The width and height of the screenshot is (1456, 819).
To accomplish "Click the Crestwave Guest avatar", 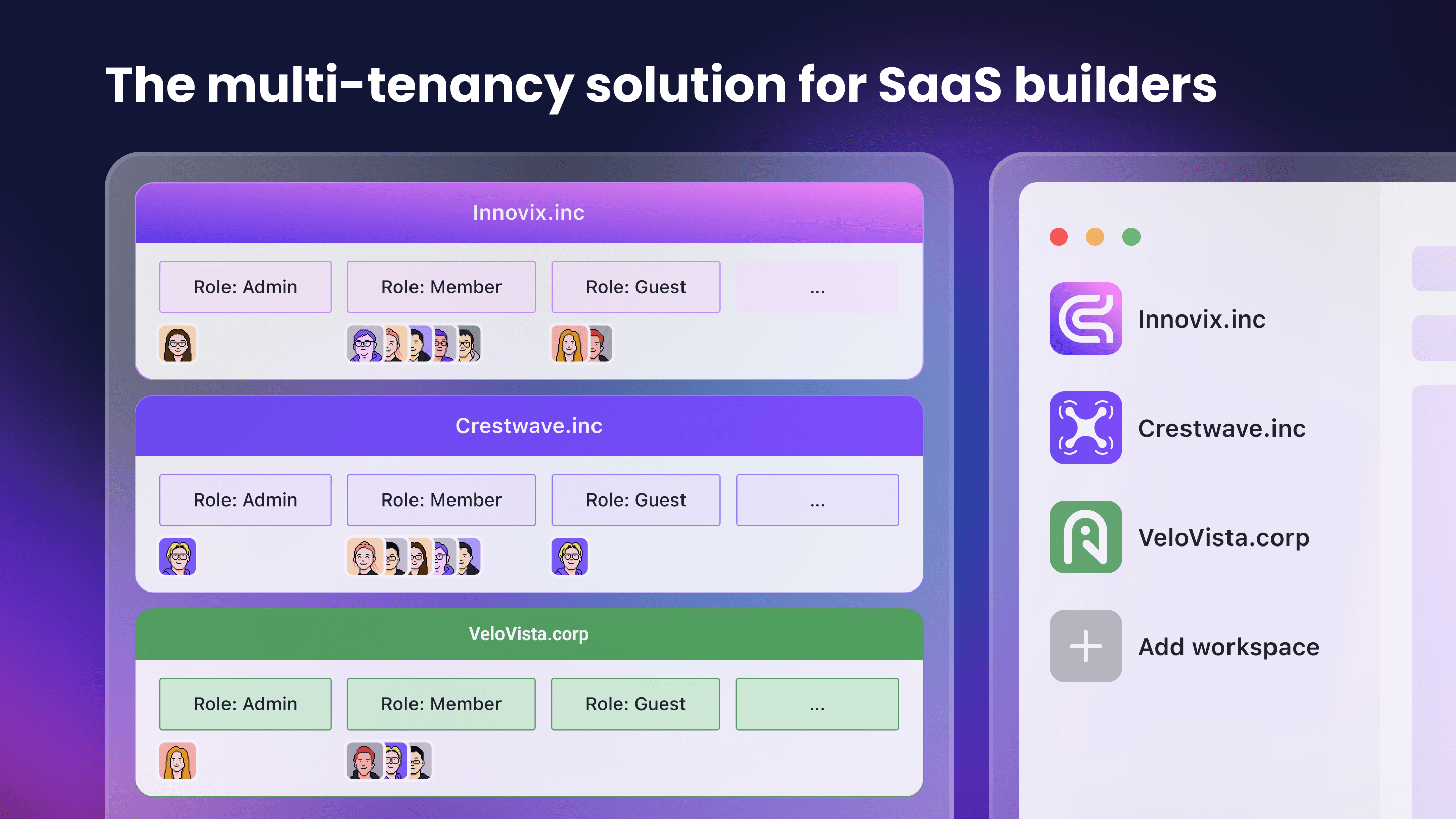I will click(x=569, y=556).
